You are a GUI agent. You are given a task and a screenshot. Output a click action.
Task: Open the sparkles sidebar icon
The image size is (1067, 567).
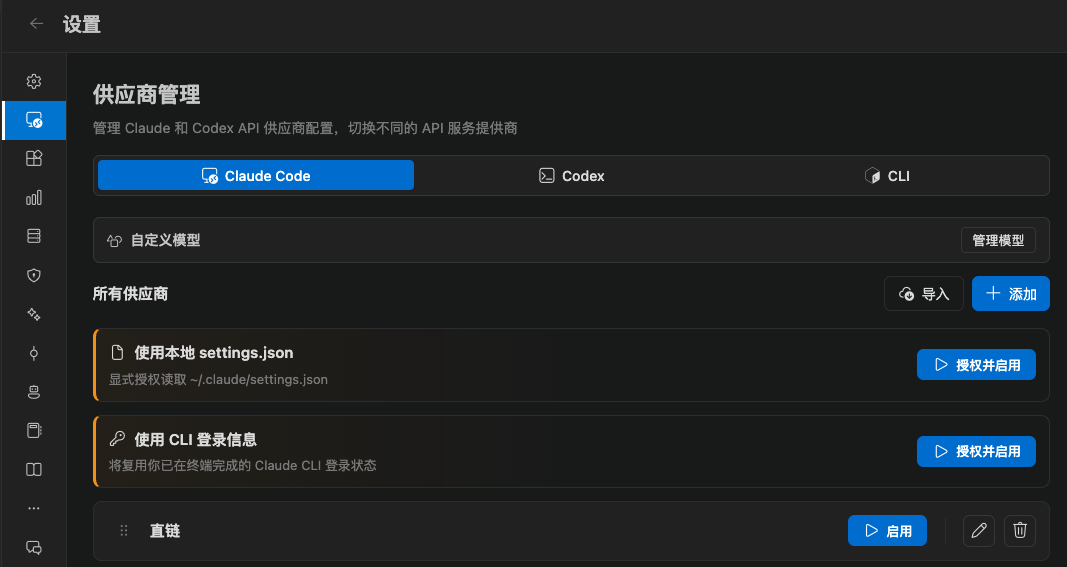coord(34,314)
